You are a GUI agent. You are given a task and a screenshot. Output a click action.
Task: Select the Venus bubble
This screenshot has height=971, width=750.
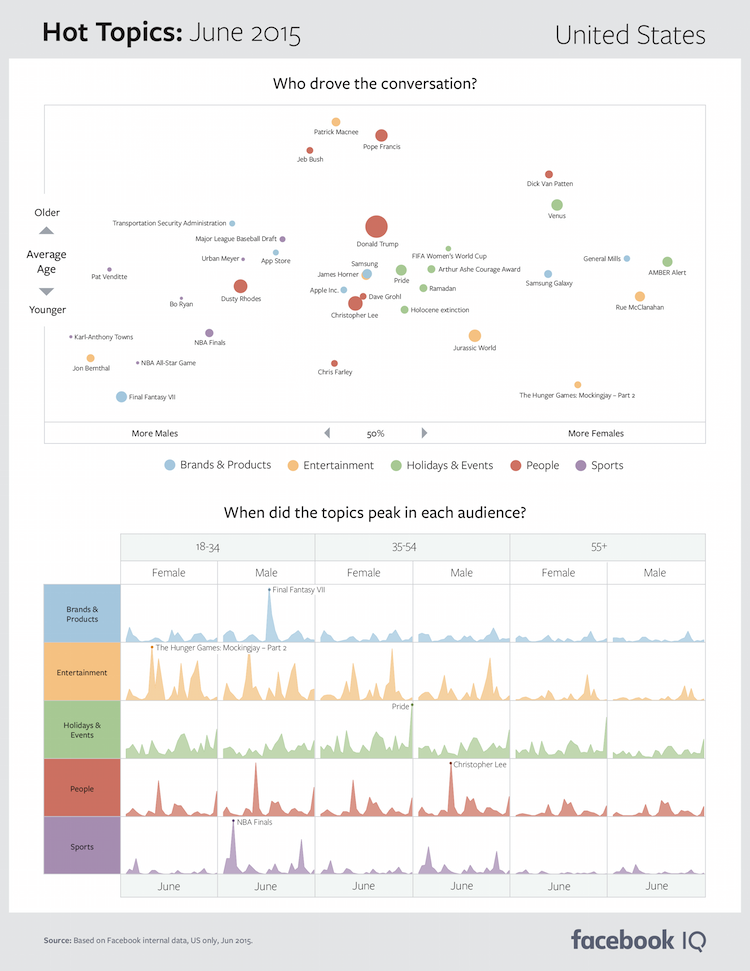point(557,205)
